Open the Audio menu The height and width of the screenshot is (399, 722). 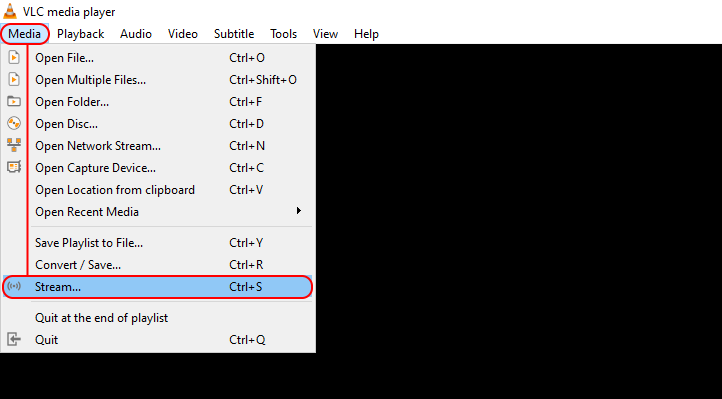(x=136, y=34)
